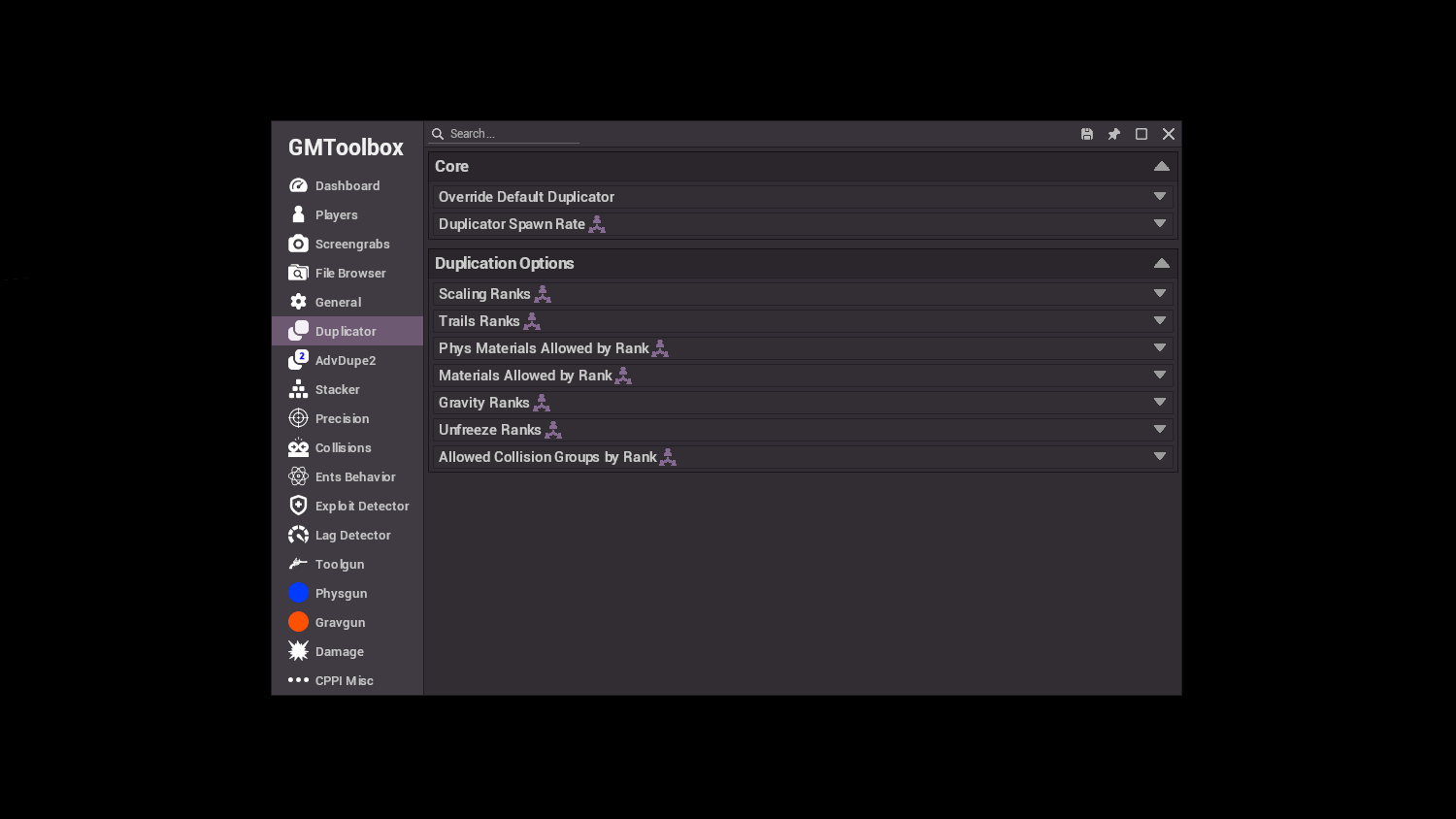Image resolution: width=1456 pixels, height=819 pixels.
Task: Click the orange Gravgun circle icon
Action: (x=298, y=622)
